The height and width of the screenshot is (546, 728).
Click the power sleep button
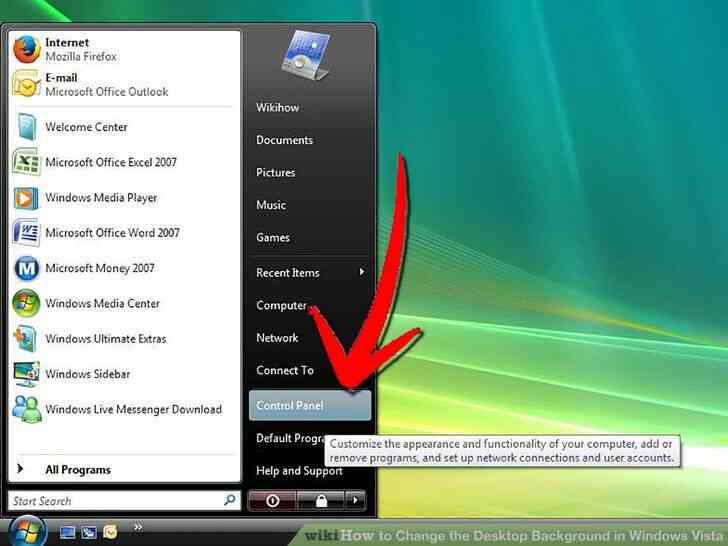point(273,500)
